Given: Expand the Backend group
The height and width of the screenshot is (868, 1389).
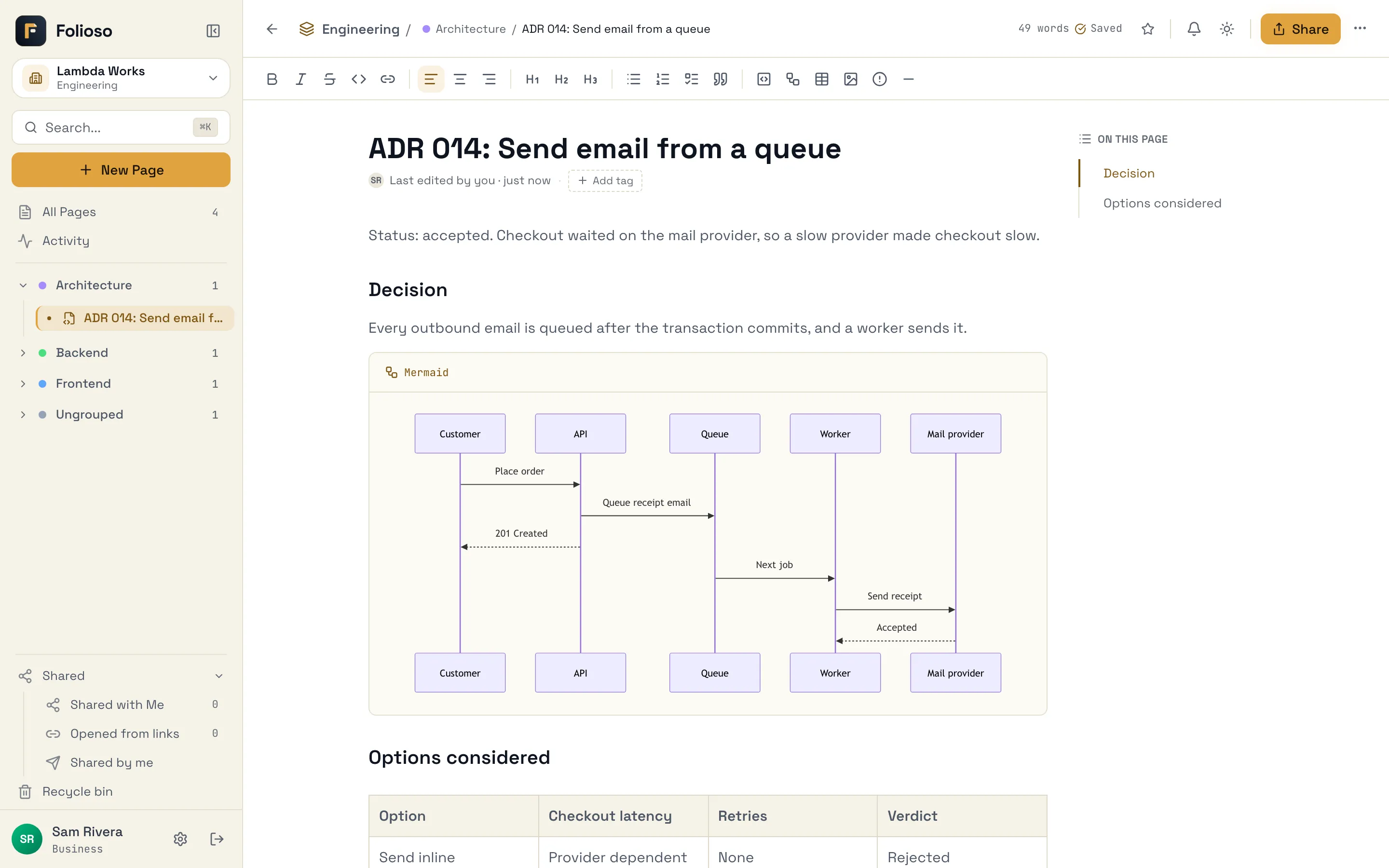Looking at the screenshot, I should pos(23,353).
